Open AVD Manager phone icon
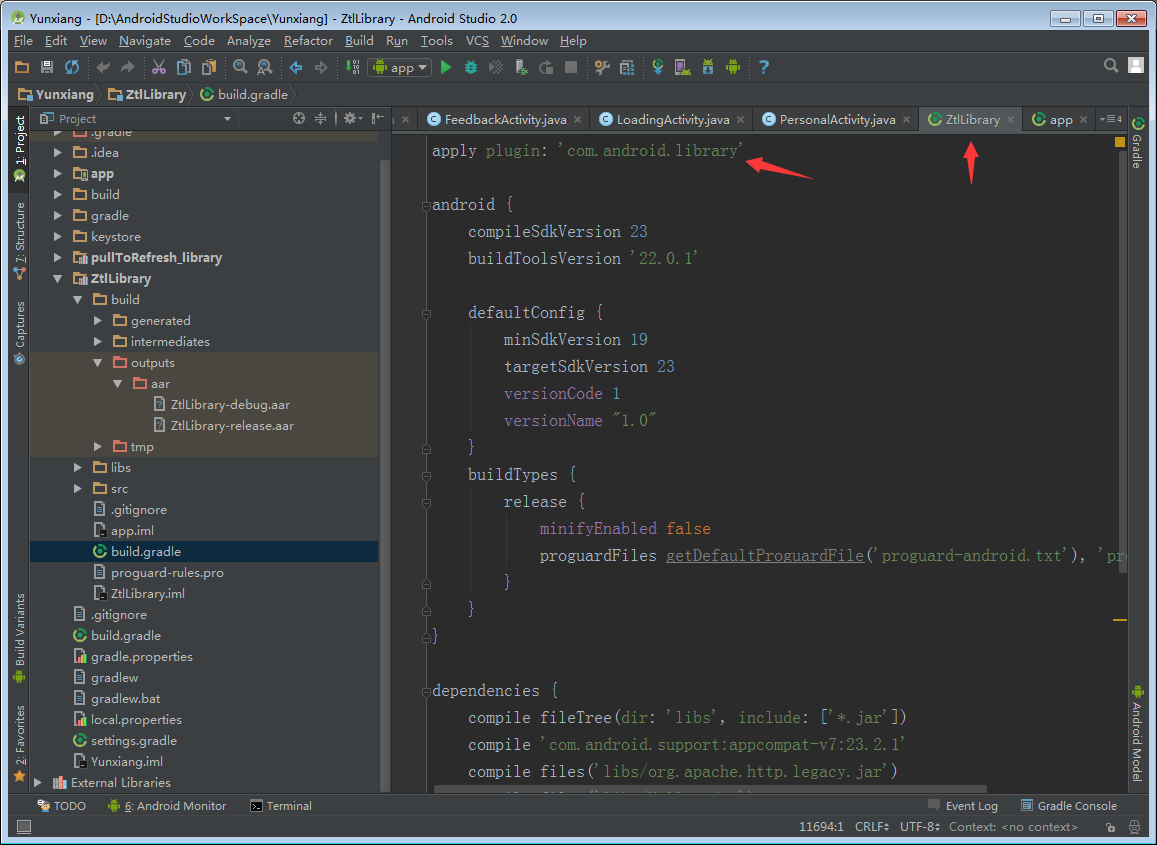 pos(683,67)
